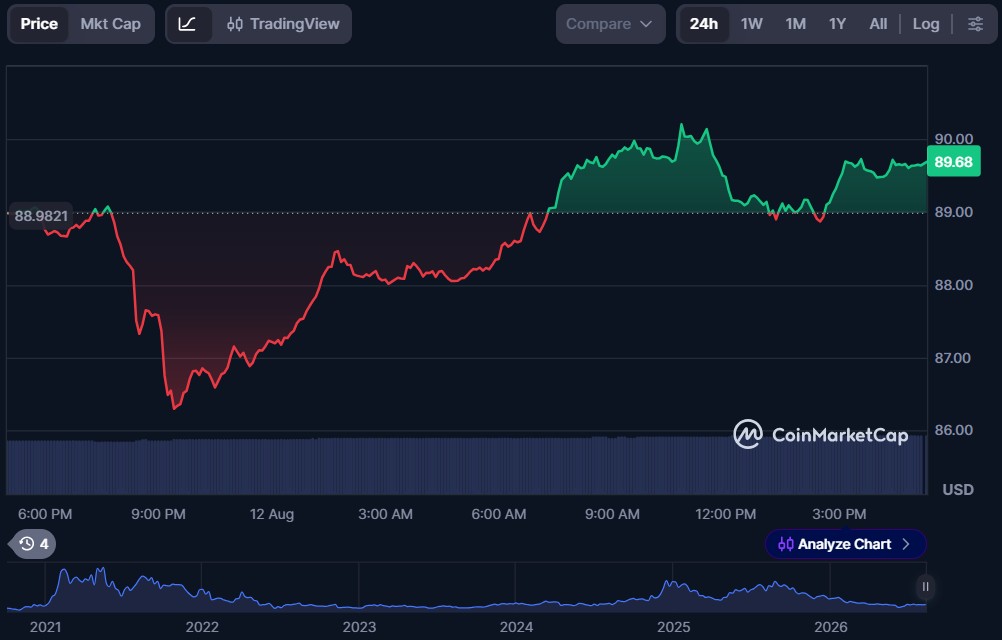
Task: Click the USD currency label
Action: [x=958, y=490]
